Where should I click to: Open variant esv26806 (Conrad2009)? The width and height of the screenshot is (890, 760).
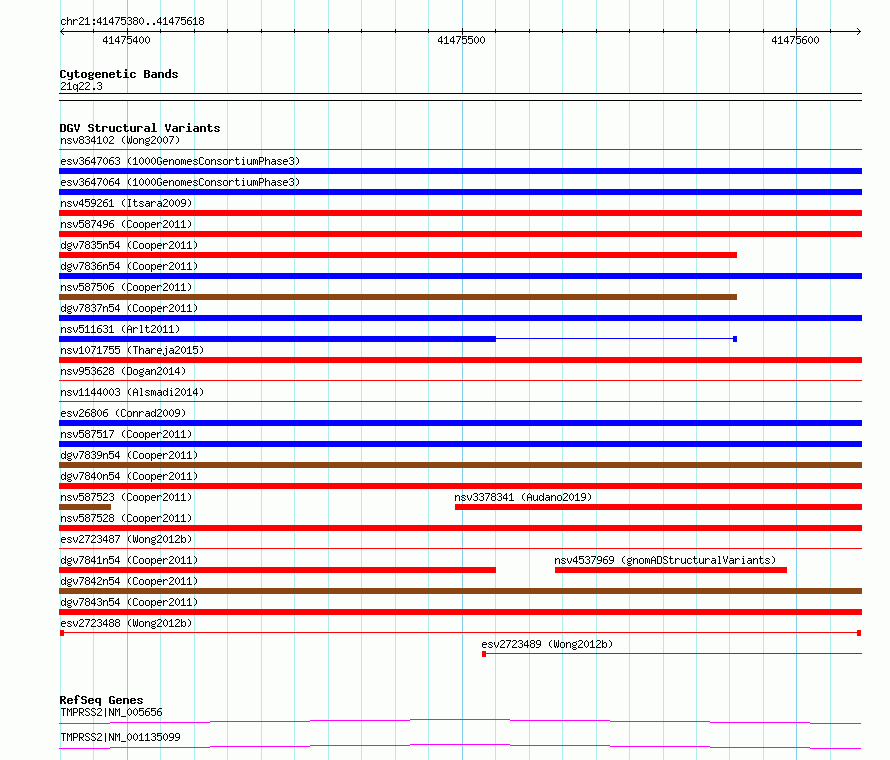point(123,413)
